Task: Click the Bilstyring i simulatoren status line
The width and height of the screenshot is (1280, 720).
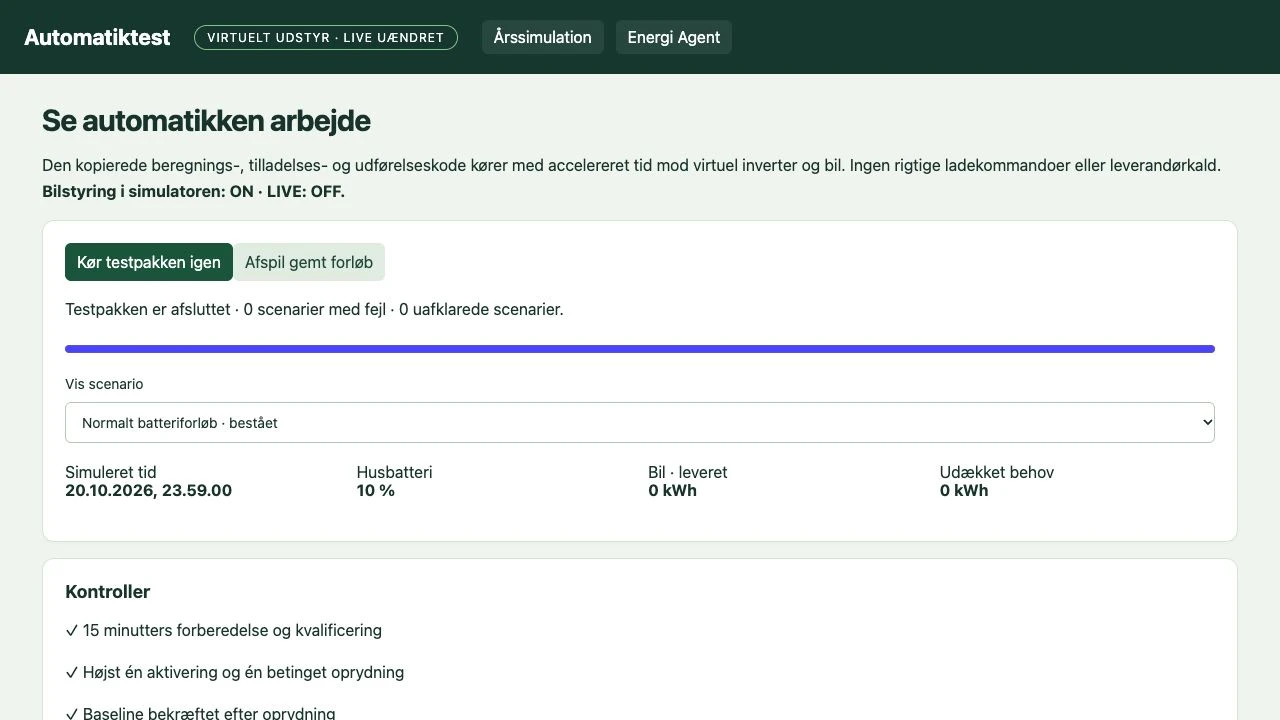Action: point(193,191)
